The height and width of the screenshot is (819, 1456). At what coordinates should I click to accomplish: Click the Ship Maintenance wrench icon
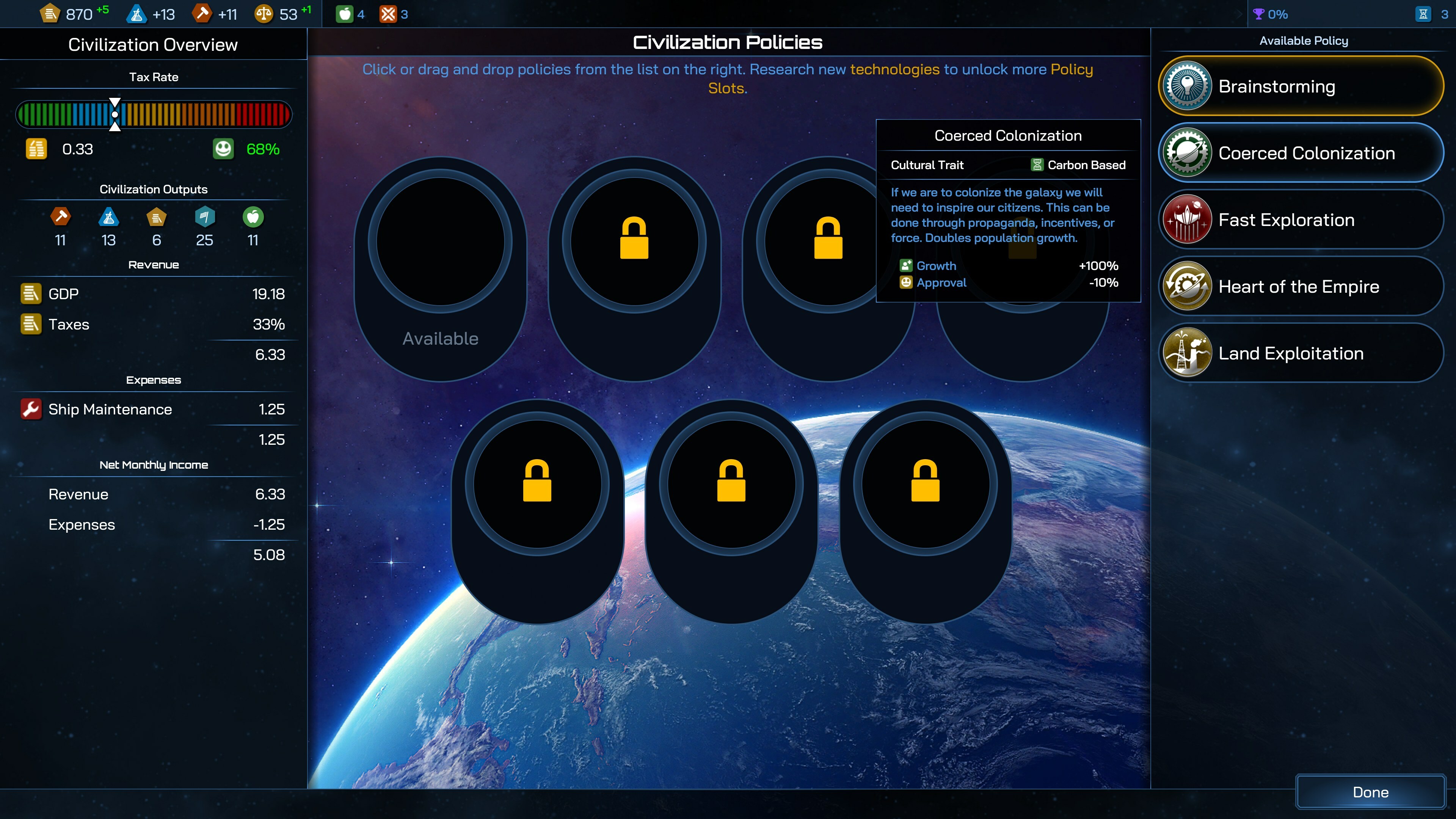coord(31,409)
